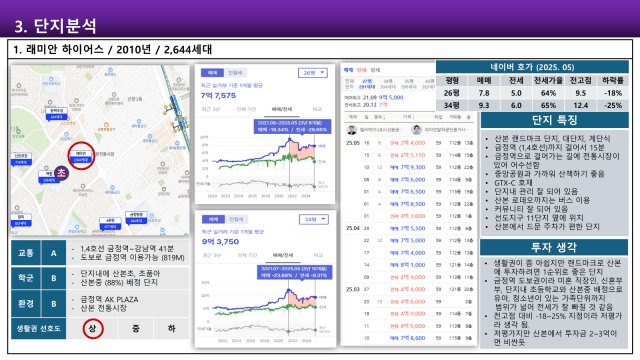The image size is (640, 360).
Task: Click 64% 전세가율 cell for 26평
Action: [548, 93]
